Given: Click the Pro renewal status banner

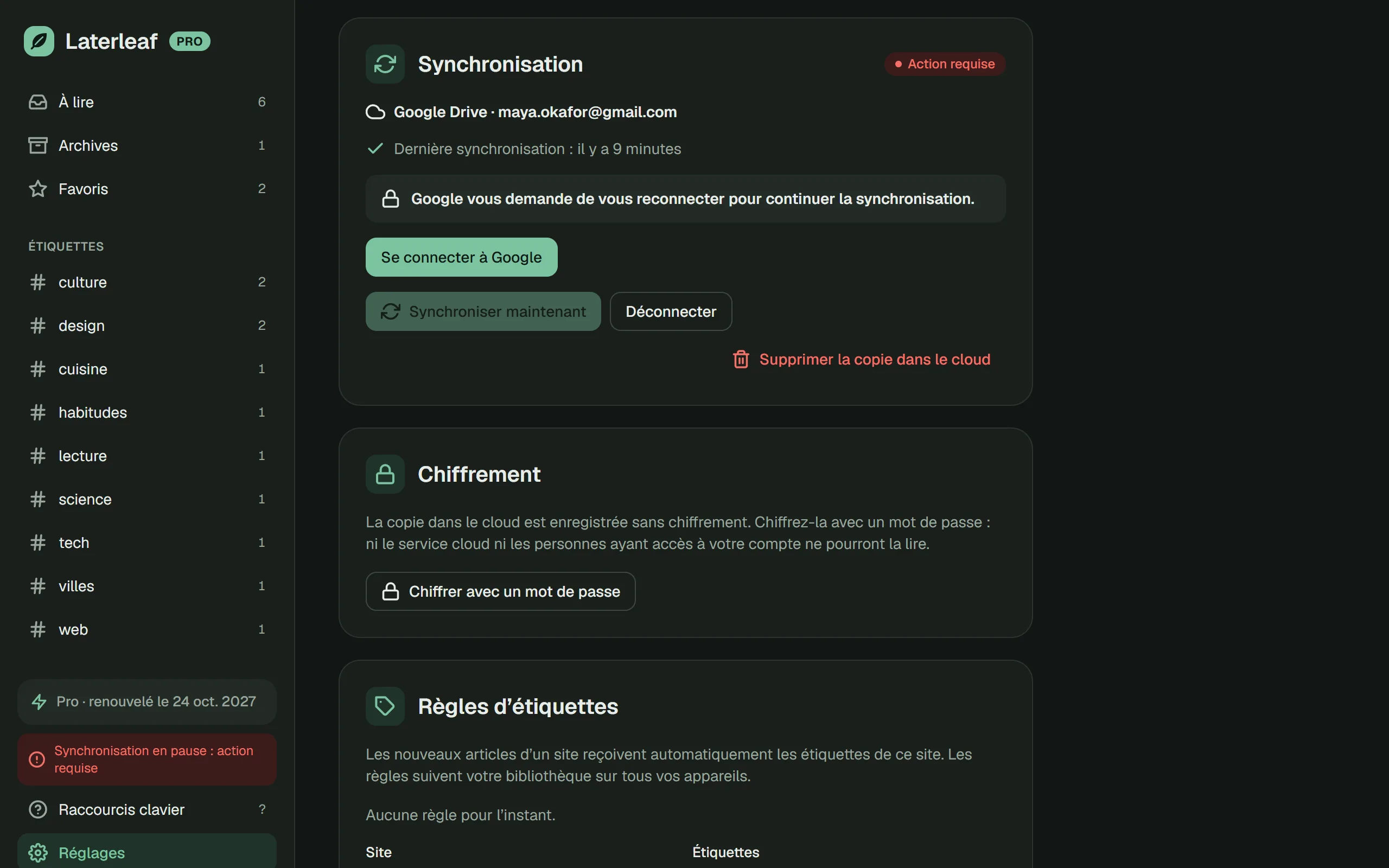Looking at the screenshot, I should tap(147, 701).
